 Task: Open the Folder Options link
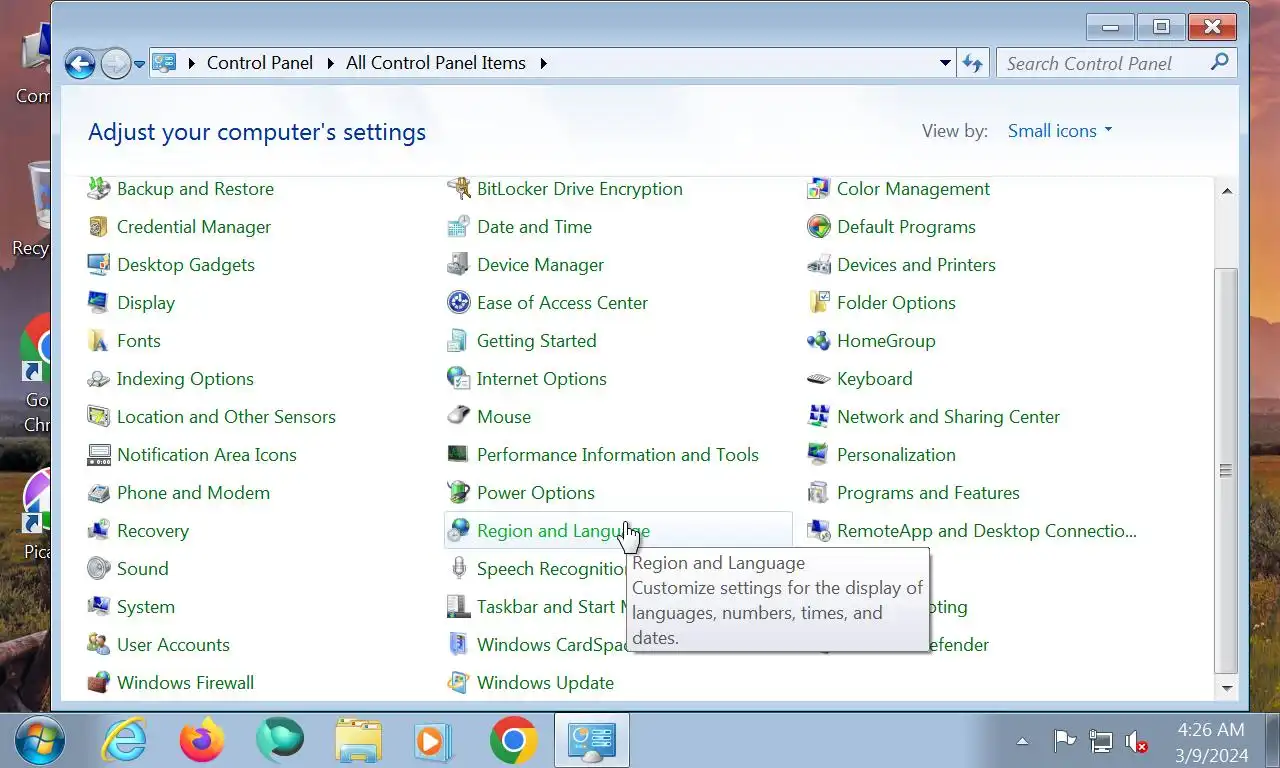click(x=896, y=302)
